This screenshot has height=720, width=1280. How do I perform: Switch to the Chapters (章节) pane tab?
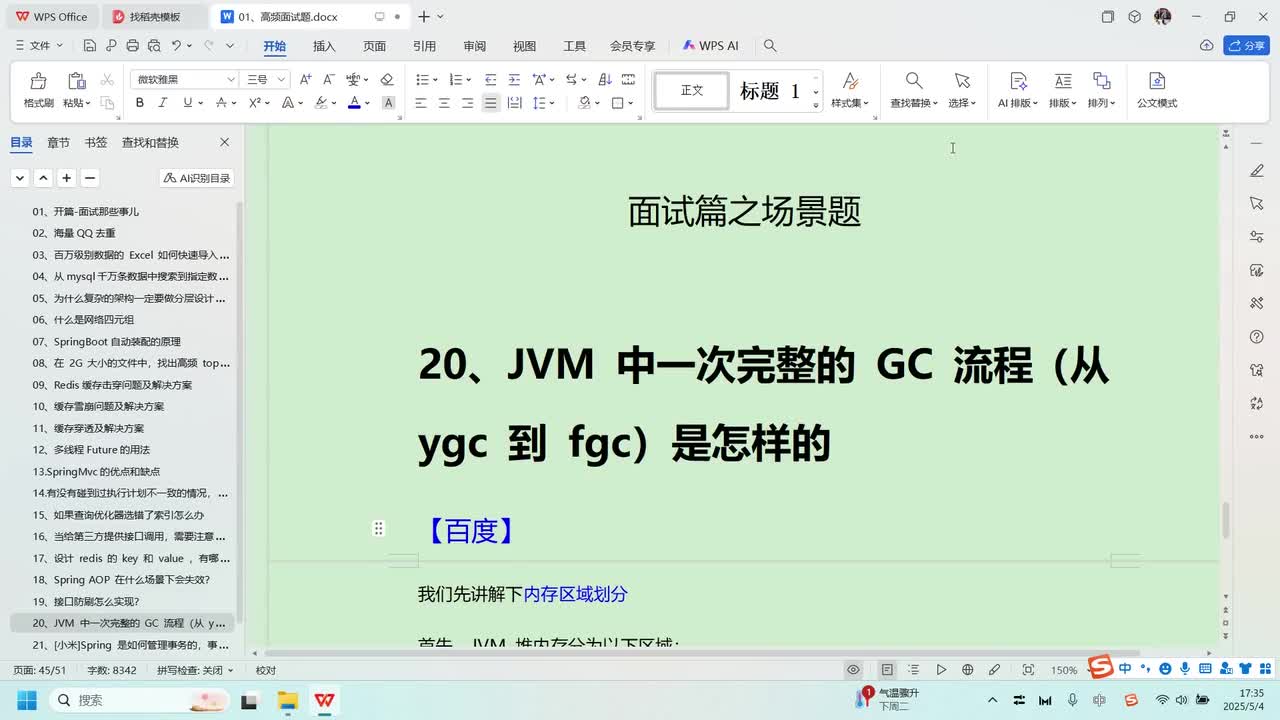click(x=59, y=142)
